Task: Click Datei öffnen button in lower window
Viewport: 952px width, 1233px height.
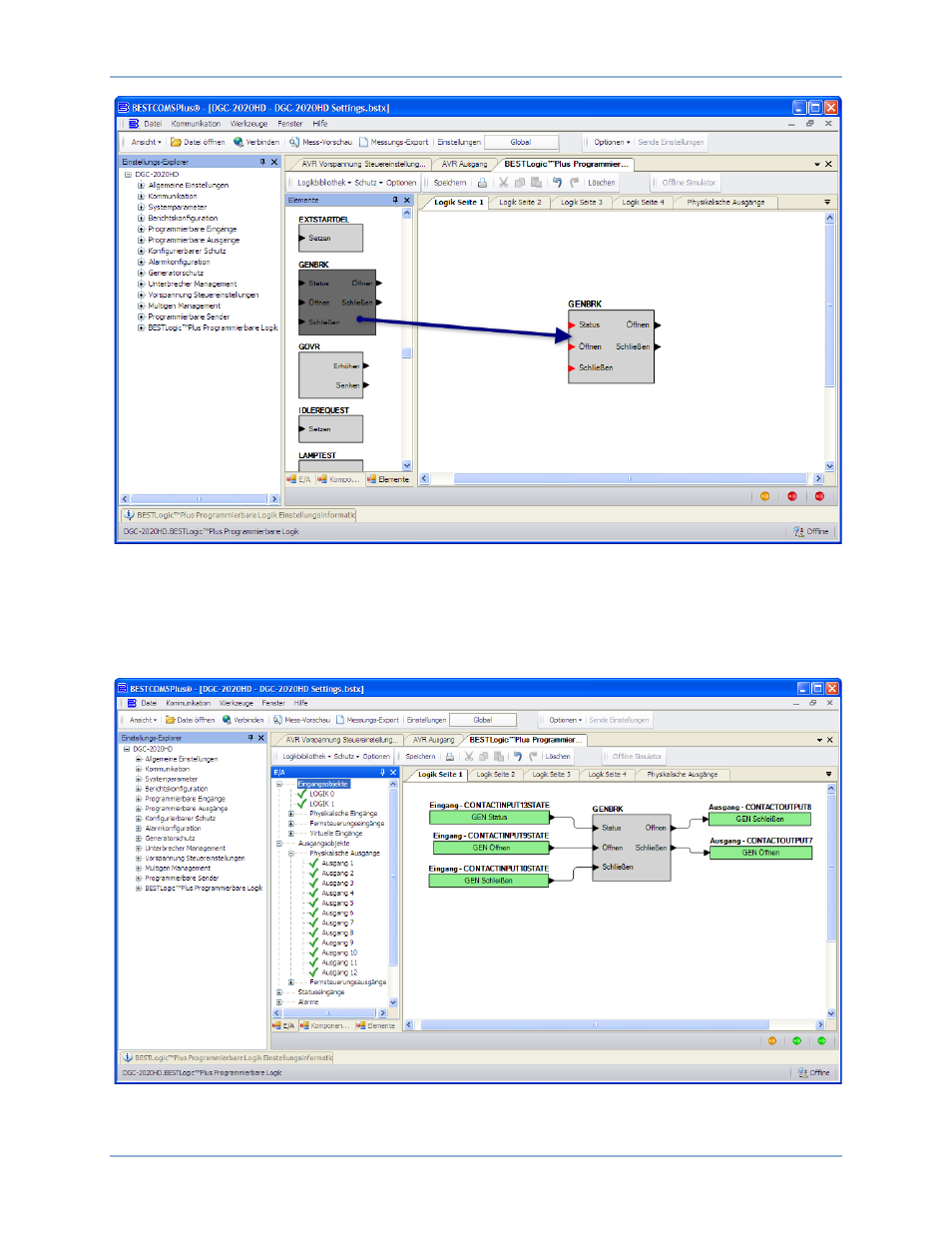Action: point(191,721)
